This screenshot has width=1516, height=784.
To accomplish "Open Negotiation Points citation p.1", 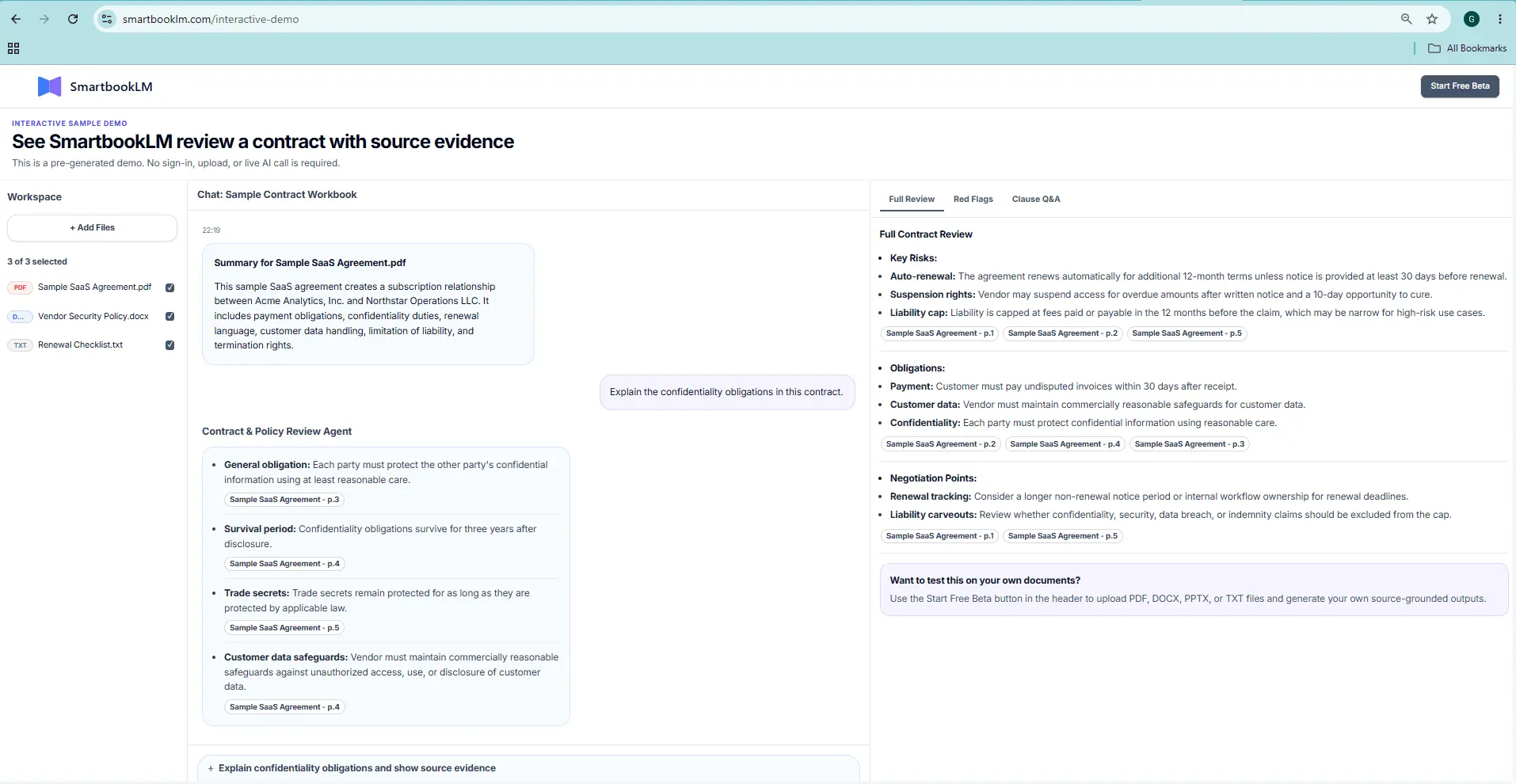I will click(x=939, y=536).
